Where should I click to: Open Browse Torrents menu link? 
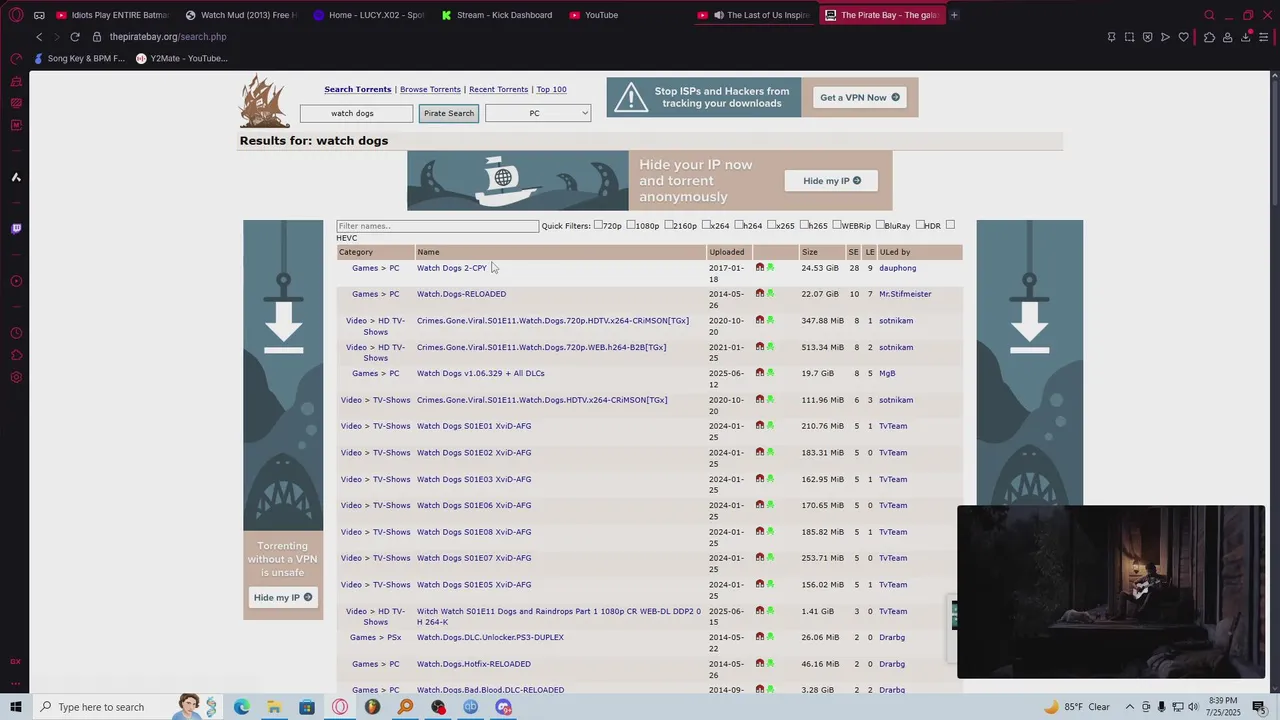[430, 89]
